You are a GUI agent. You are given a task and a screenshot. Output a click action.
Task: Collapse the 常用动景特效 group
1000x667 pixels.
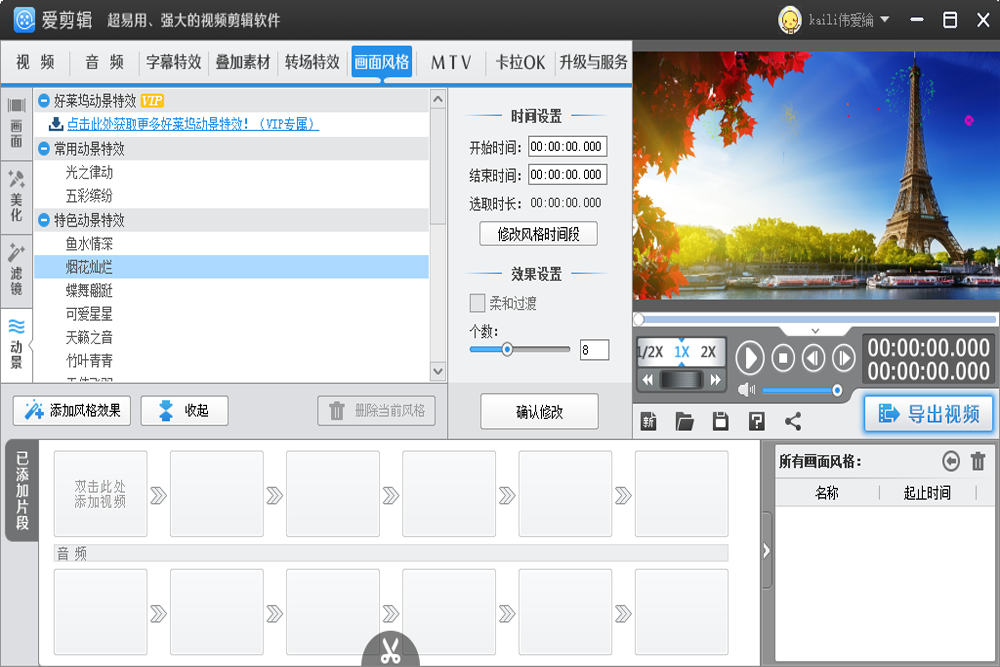[x=44, y=148]
